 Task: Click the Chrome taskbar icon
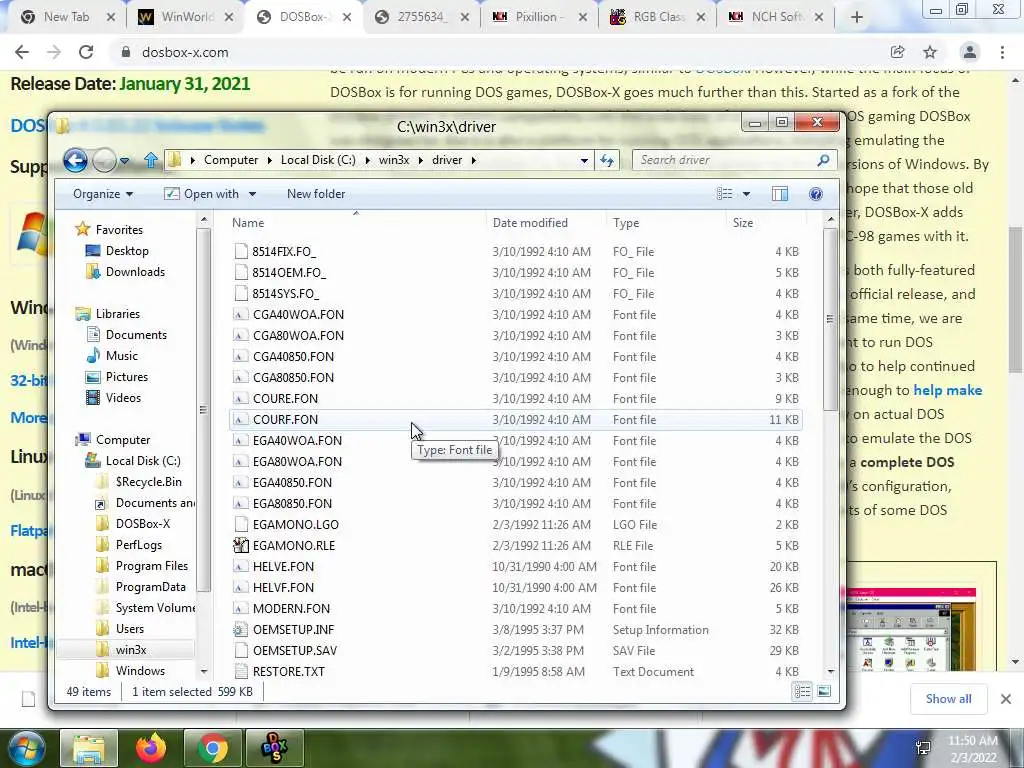212,748
